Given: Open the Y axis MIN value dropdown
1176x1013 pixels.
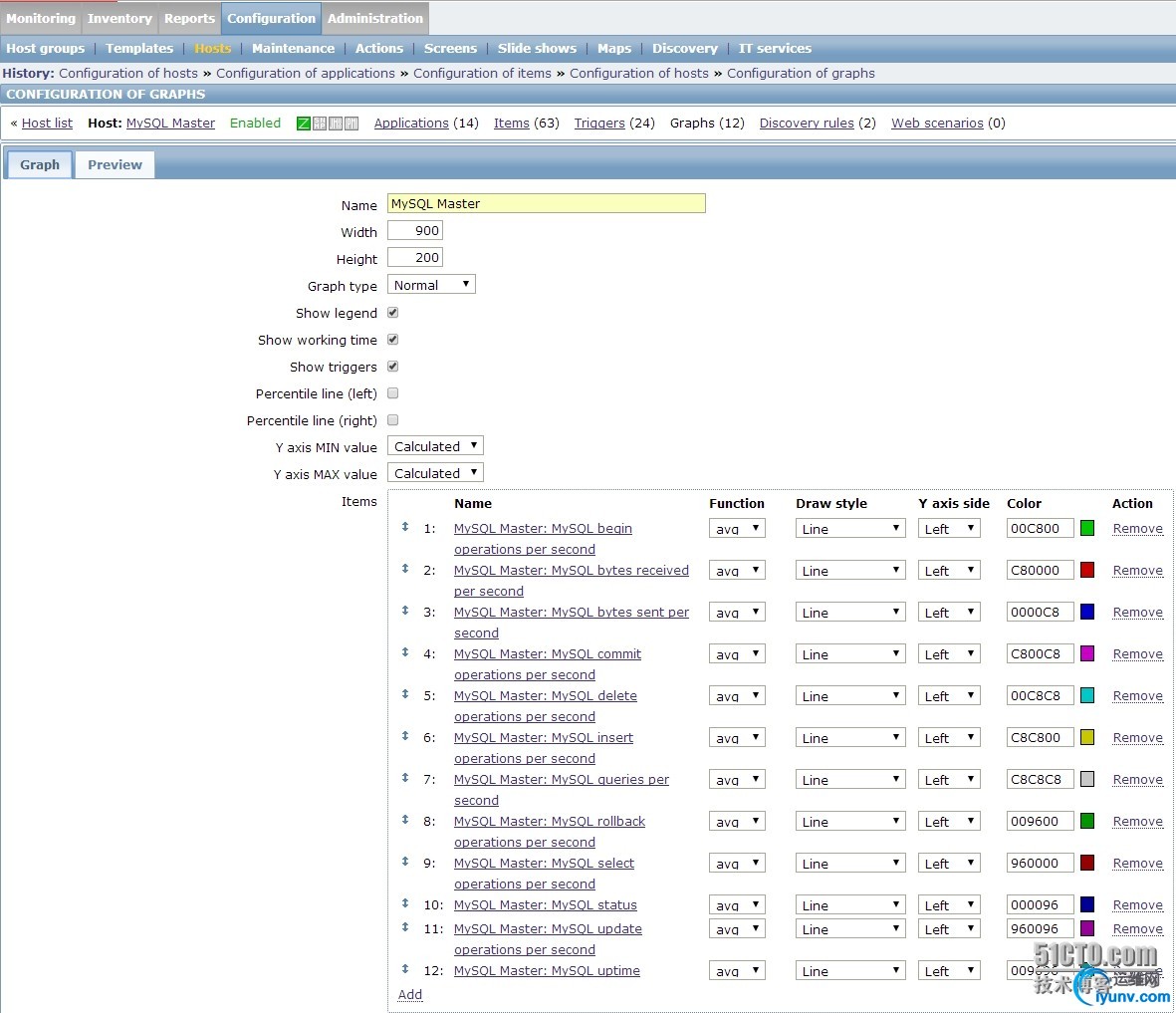Looking at the screenshot, I should [x=435, y=446].
